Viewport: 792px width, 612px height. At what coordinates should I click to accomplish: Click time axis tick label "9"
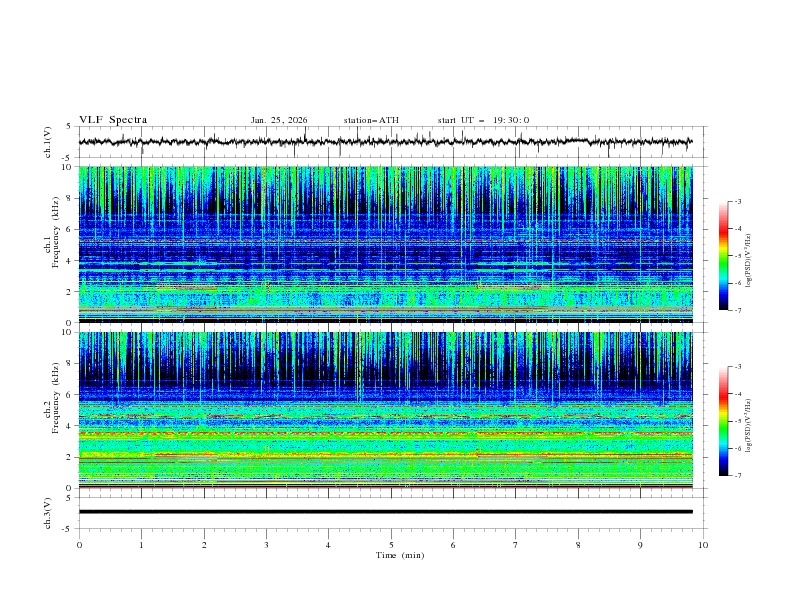click(640, 545)
